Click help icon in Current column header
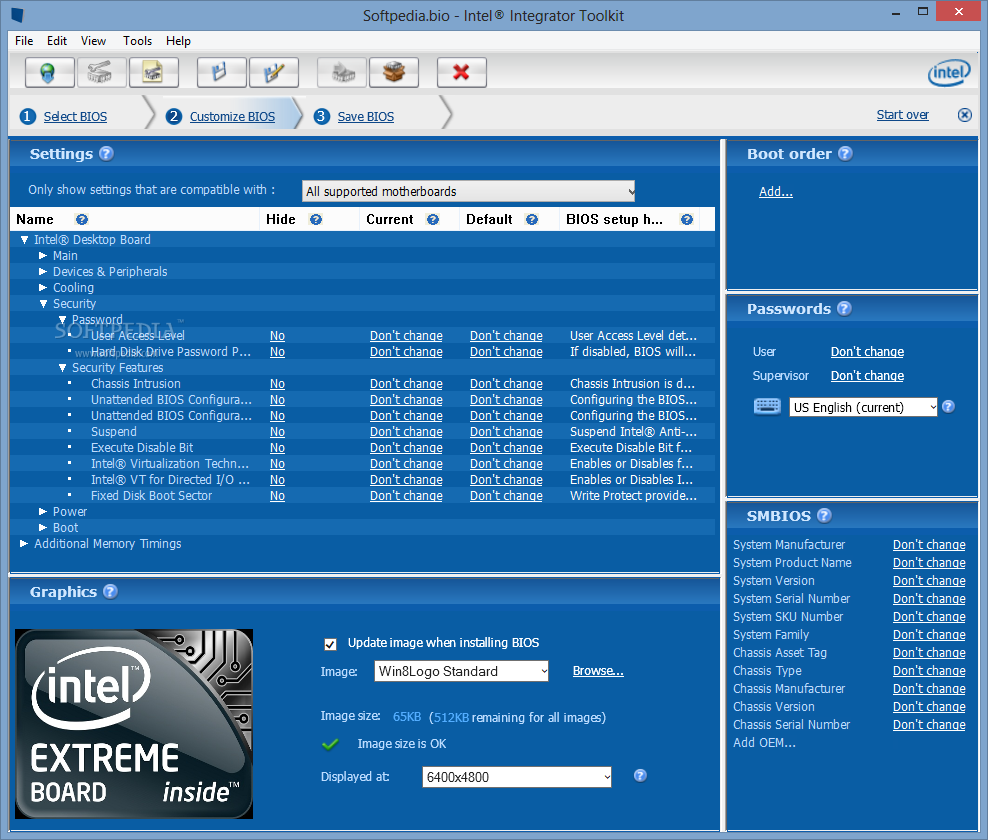The height and width of the screenshot is (840, 988). (432, 219)
